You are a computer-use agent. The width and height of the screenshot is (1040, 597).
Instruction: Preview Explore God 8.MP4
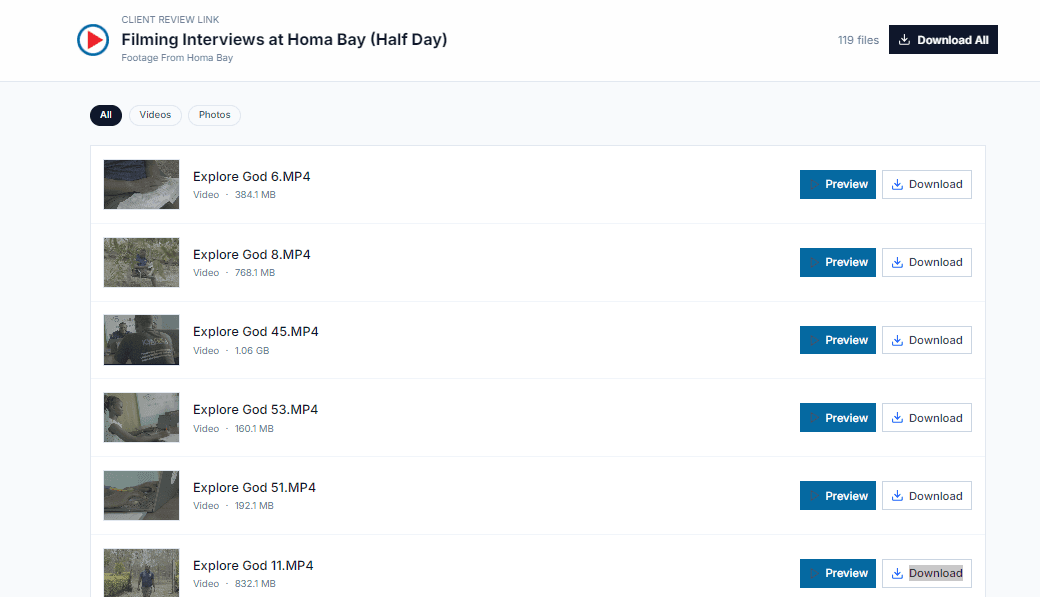838,263
